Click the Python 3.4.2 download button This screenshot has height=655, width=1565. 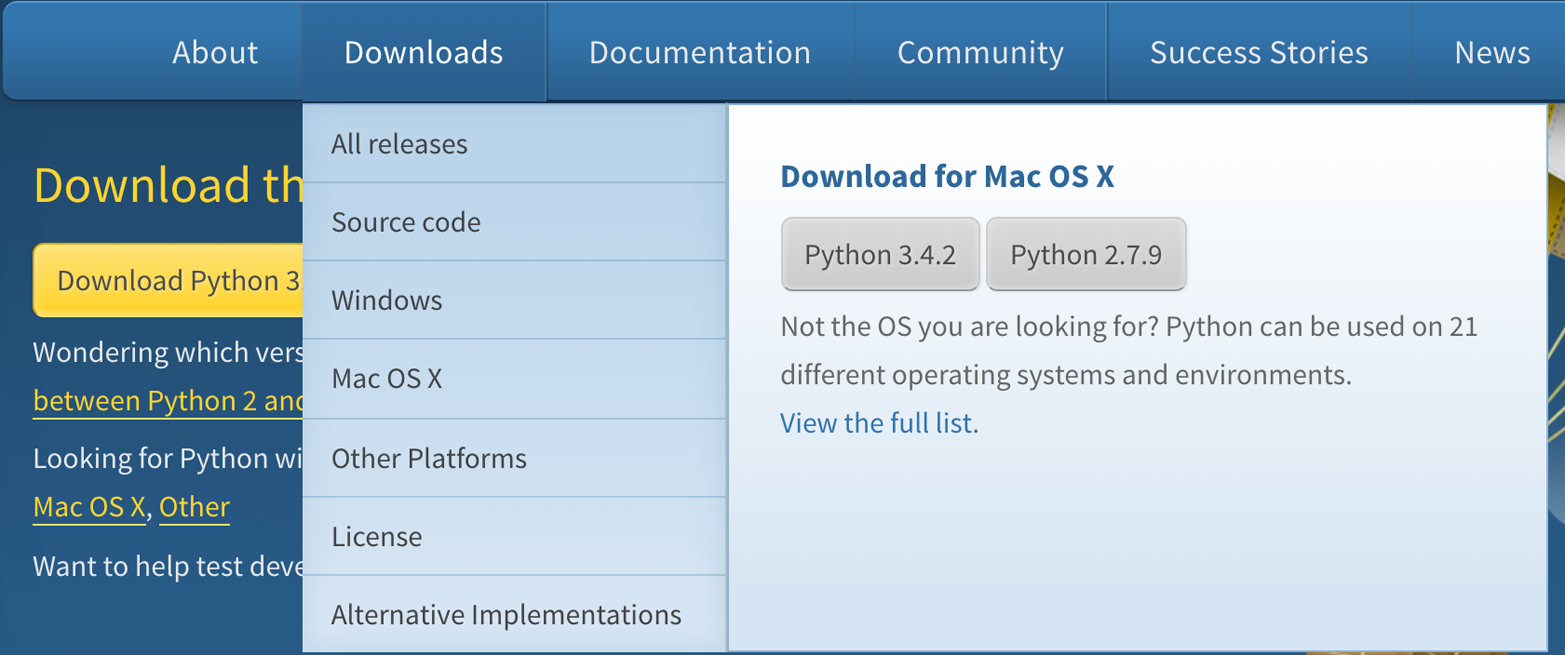coord(880,254)
